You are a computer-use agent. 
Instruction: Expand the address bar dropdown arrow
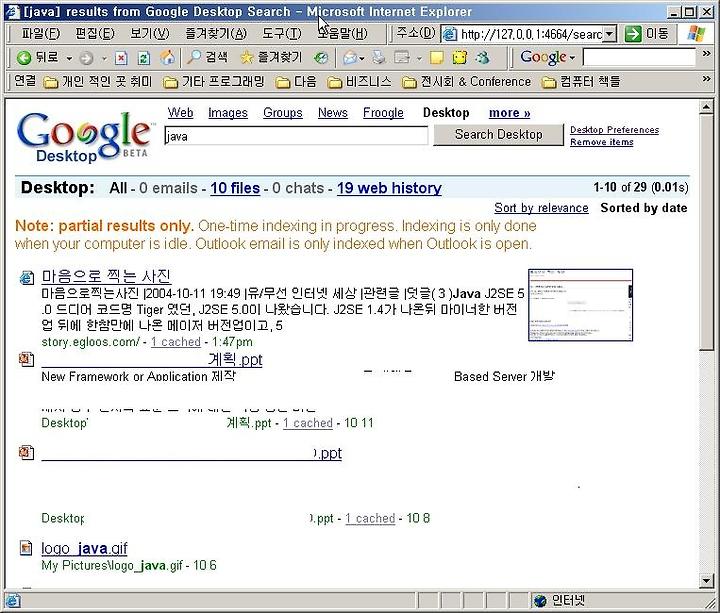609,34
